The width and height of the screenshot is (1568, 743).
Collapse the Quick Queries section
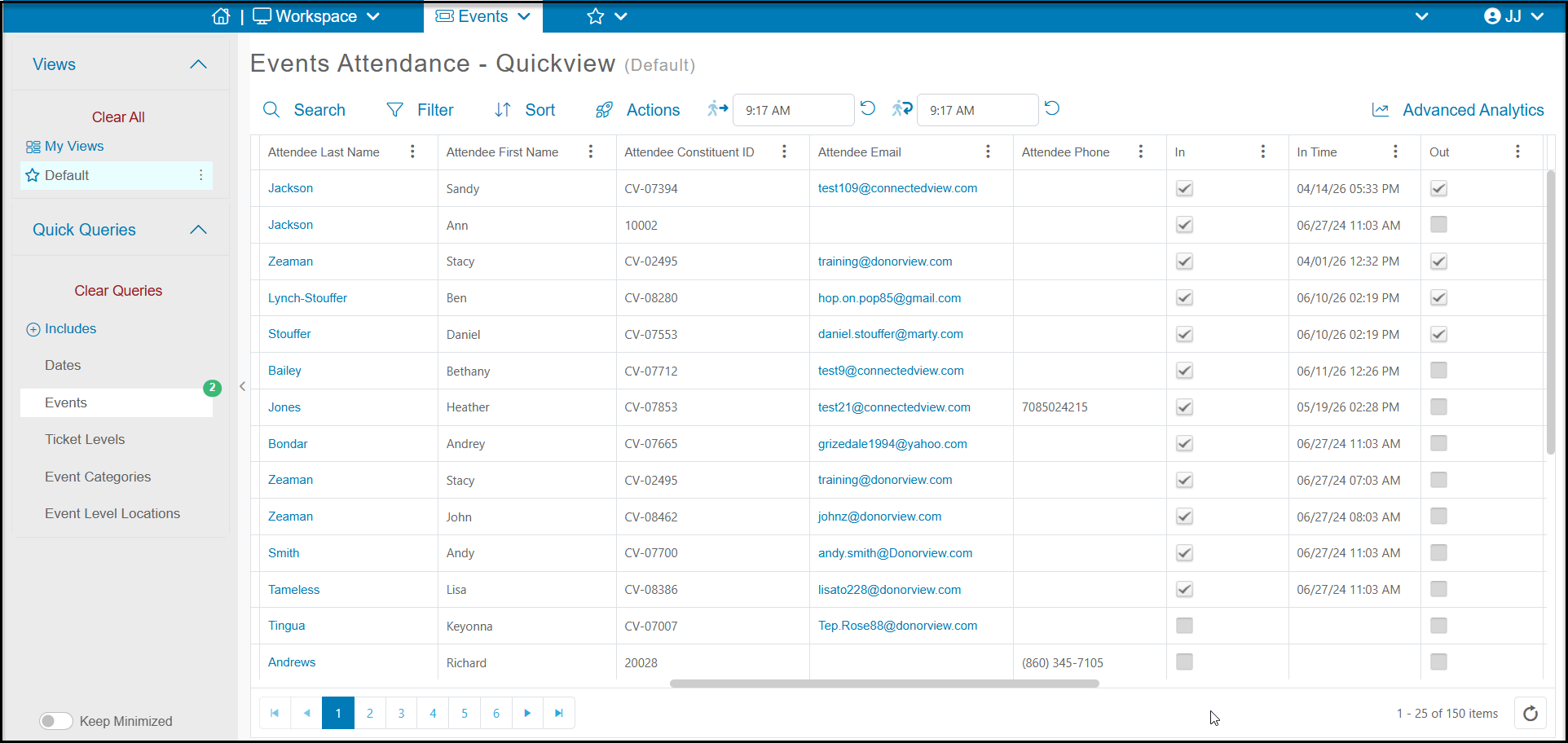[198, 230]
